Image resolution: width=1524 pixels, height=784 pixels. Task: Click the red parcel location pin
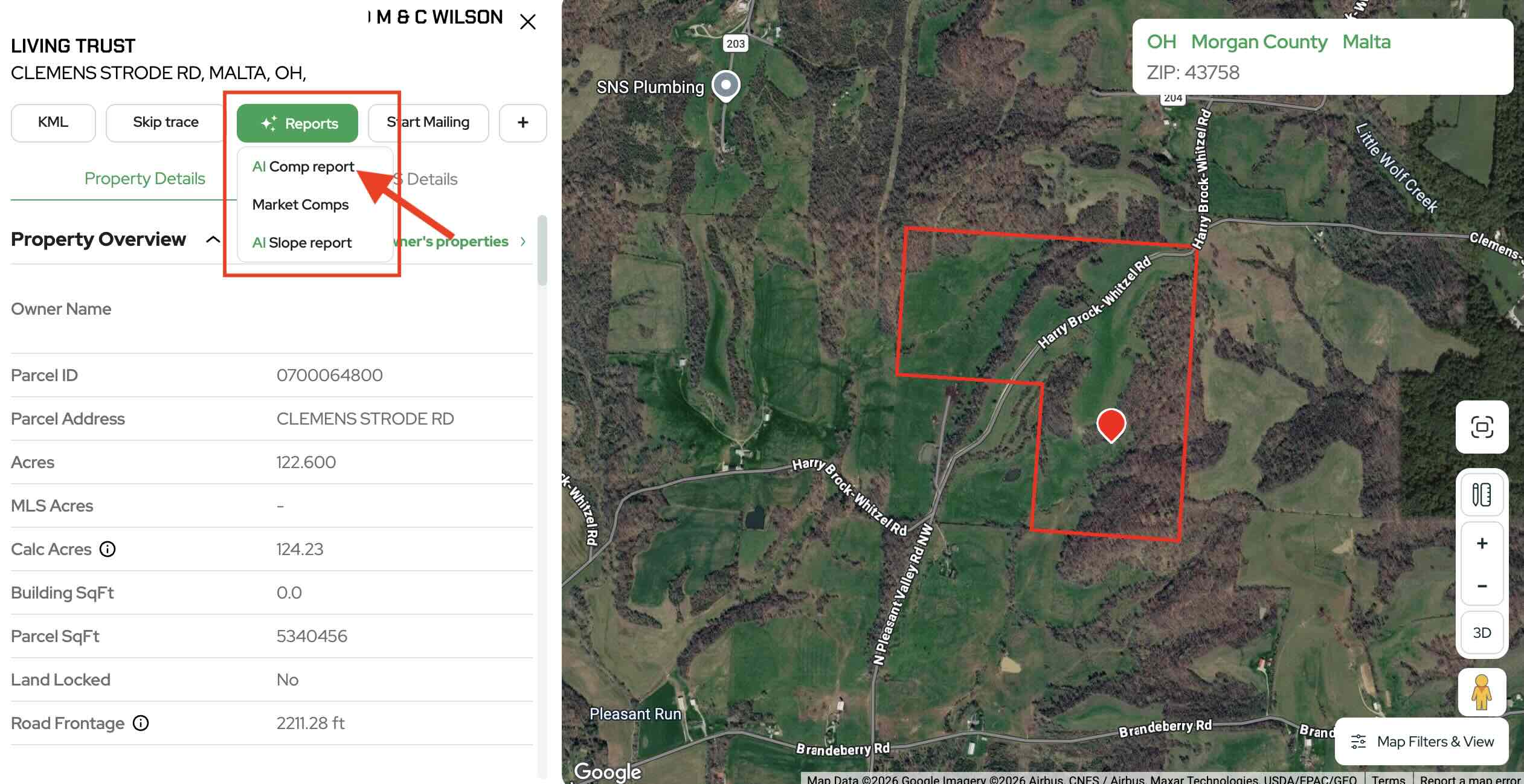point(1111,425)
